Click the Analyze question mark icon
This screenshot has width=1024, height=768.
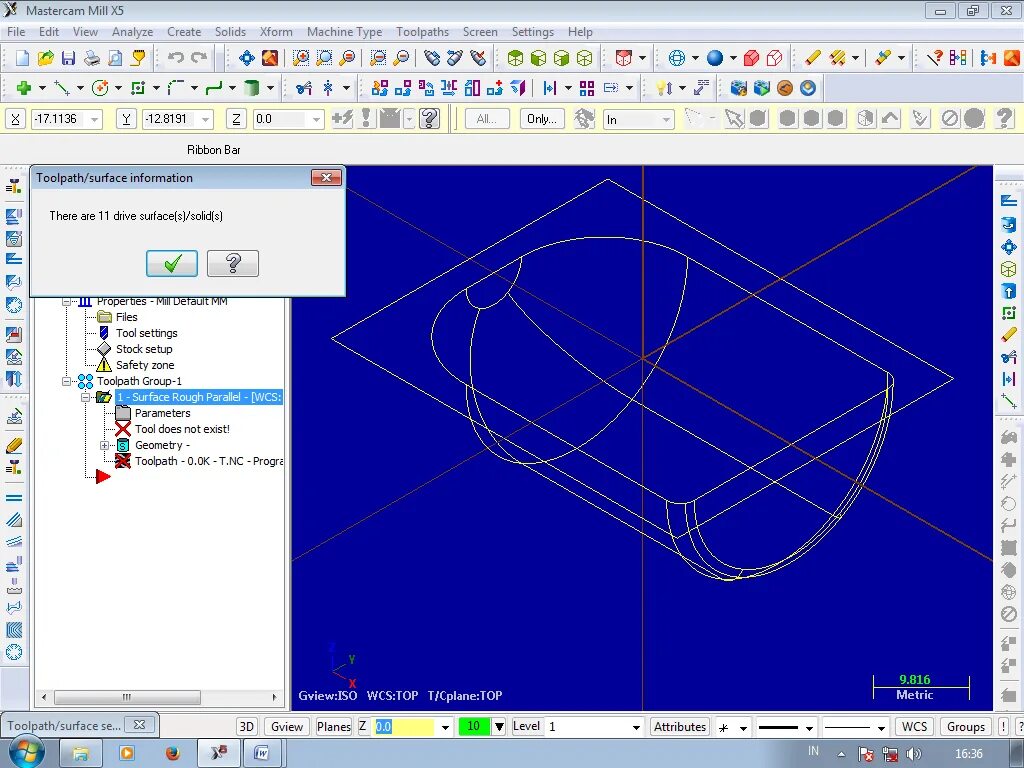point(935,58)
